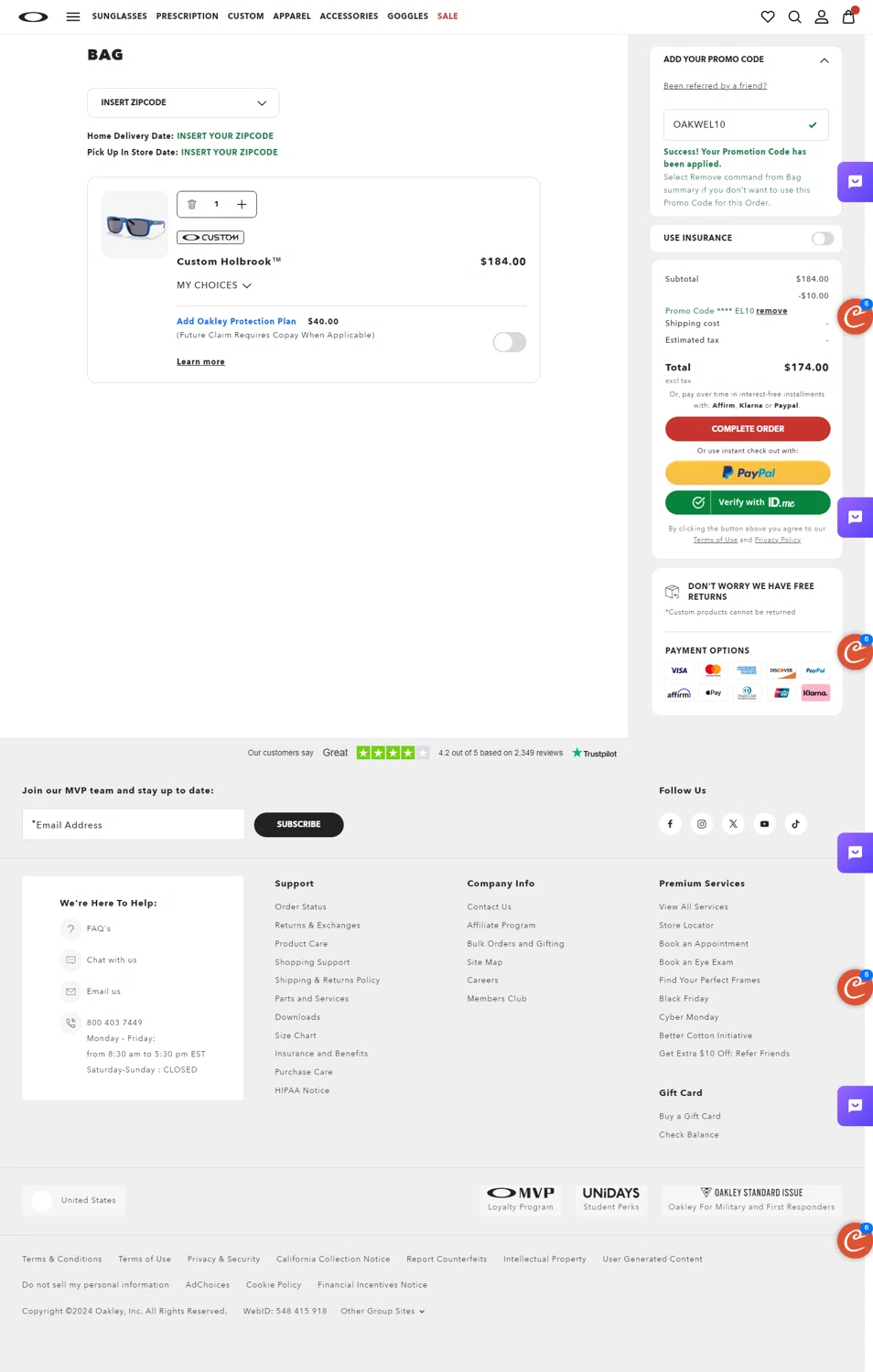Screen dimensions: 873x1372
Task: Click Cookie Policy footer link
Action: pyautogui.click(x=274, y=1284)
